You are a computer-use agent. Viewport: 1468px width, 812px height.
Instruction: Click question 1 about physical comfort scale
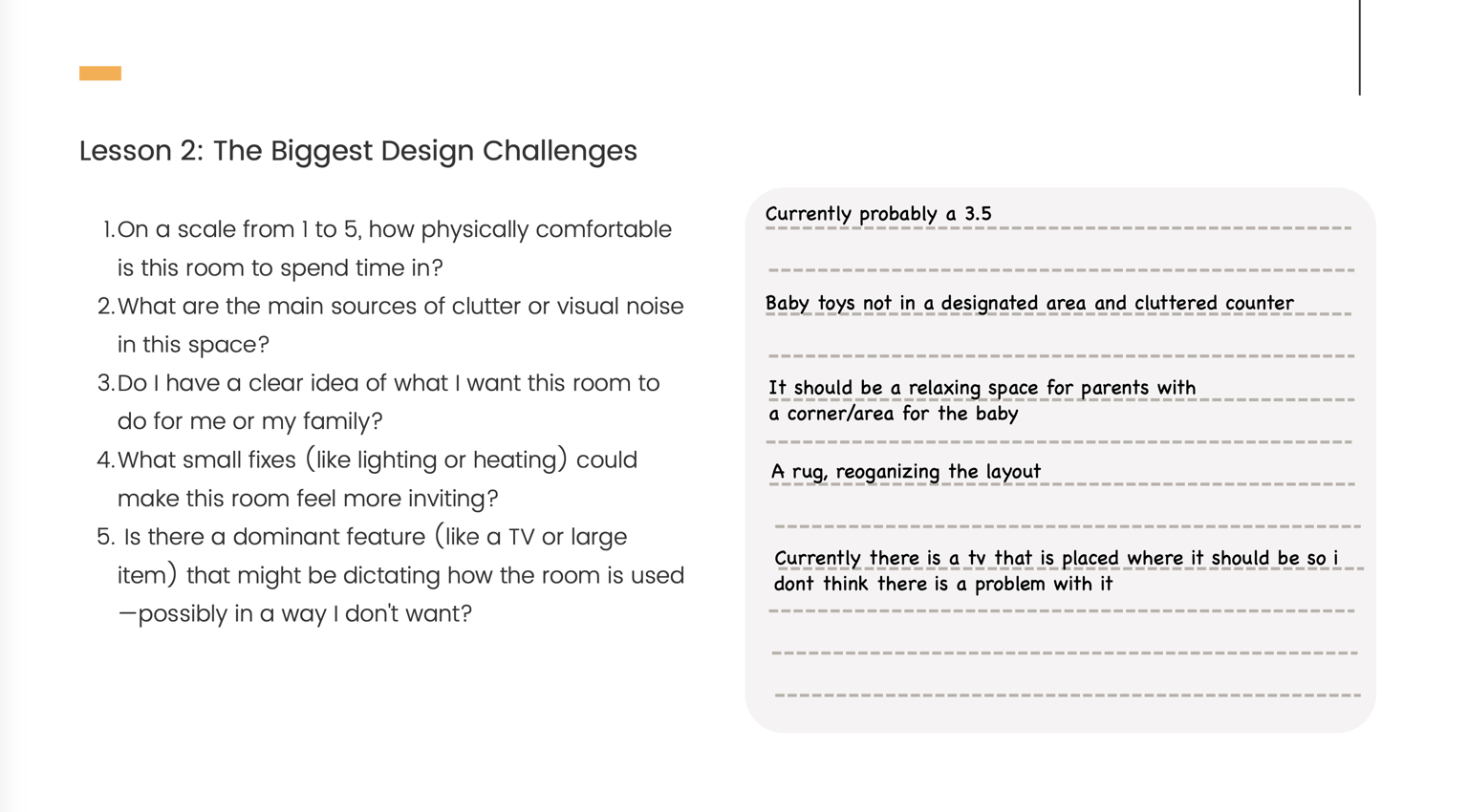pyautogui.click(x=387, y=248)
